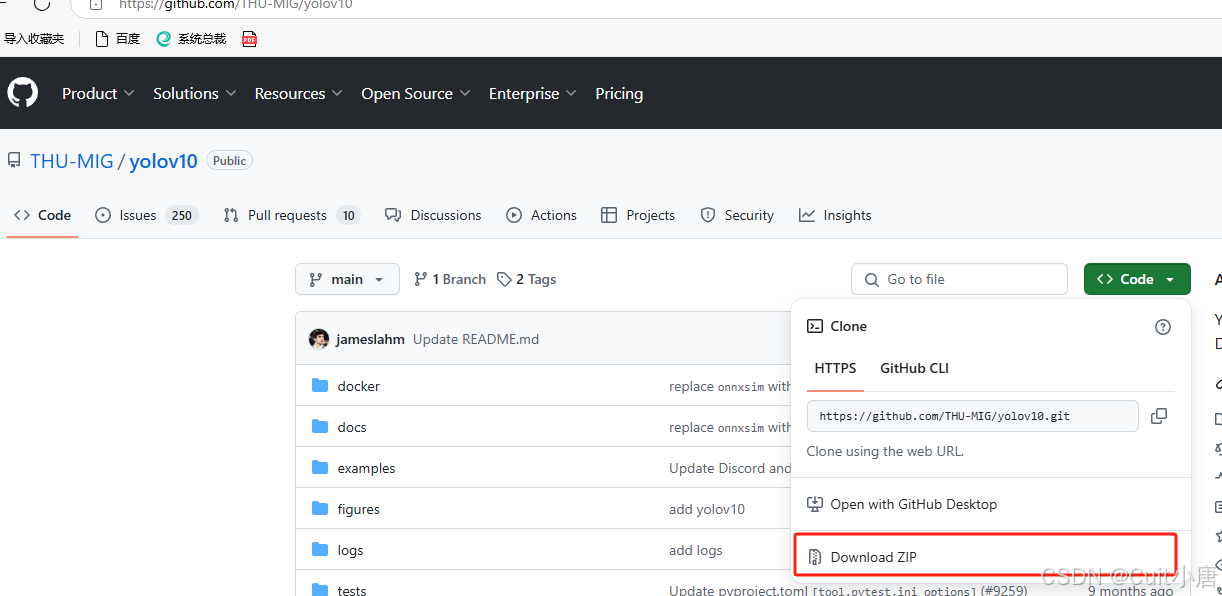1222x596 pixels.
Task: Open the Update README.md commit message
Action: tap(476, 339)
